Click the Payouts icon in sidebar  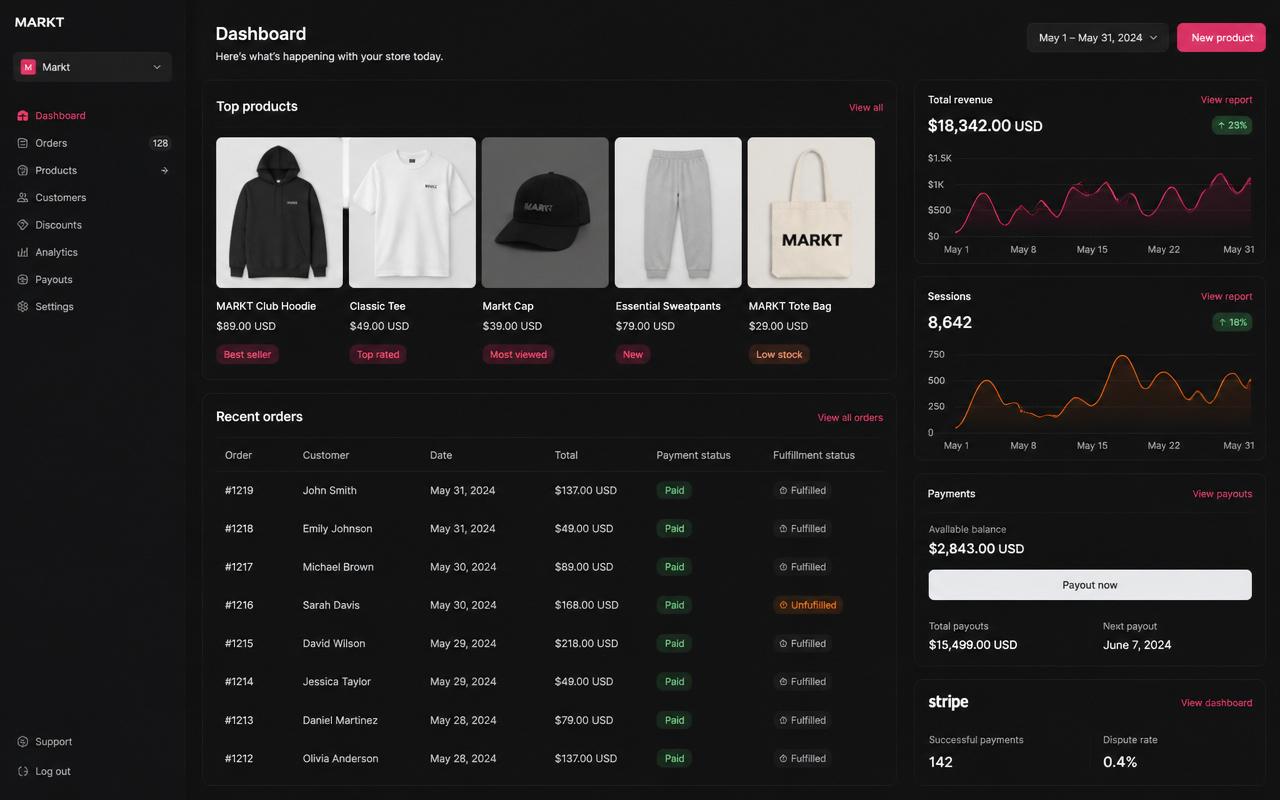[x=23, y=280]
